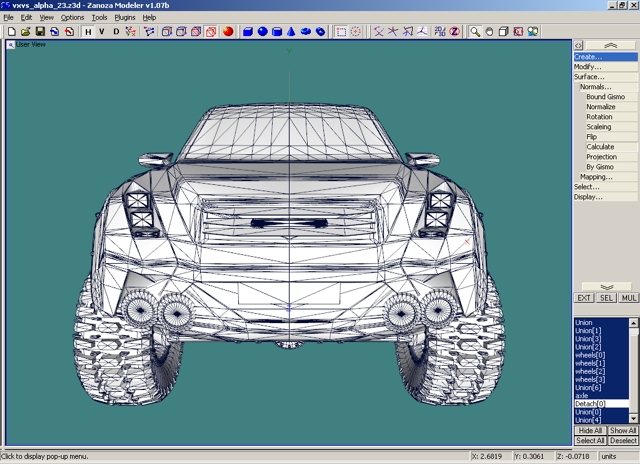Save the file with floppy disk icon
The width and height of the screenshot is (640, 464).
(x=39, y=31)
